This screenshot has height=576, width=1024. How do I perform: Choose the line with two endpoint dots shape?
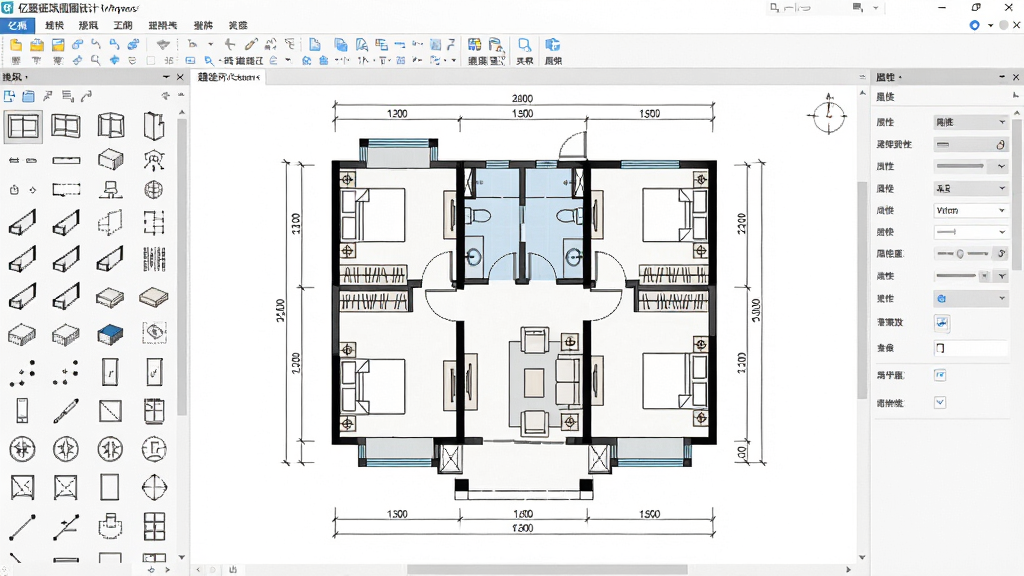coord(22,528)
